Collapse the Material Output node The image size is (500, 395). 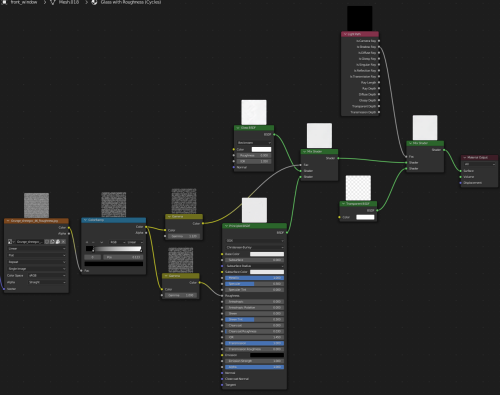coord(465,157)
